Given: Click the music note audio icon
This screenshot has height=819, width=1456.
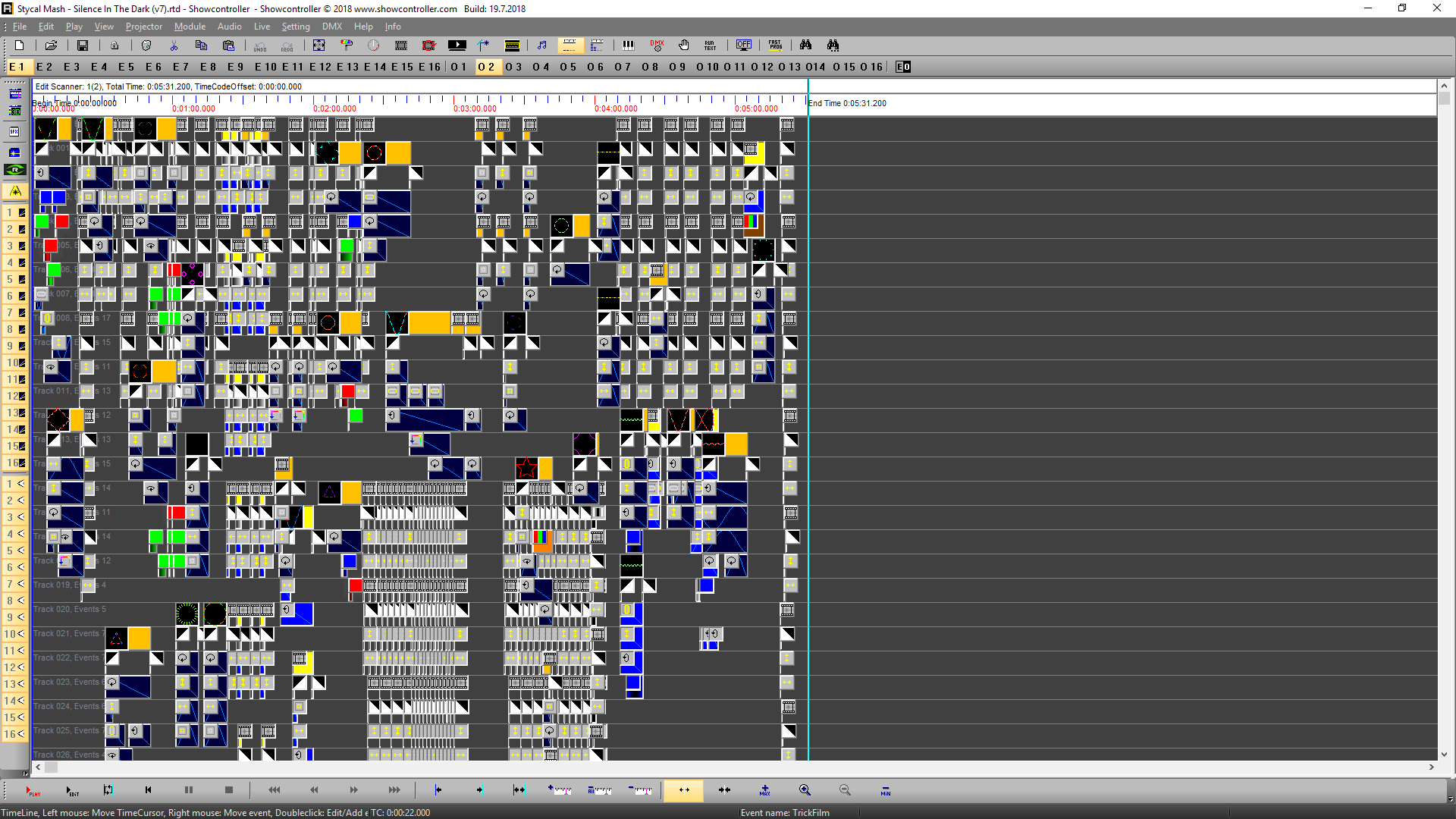Looking at the screenshot, I should [541, 45].
